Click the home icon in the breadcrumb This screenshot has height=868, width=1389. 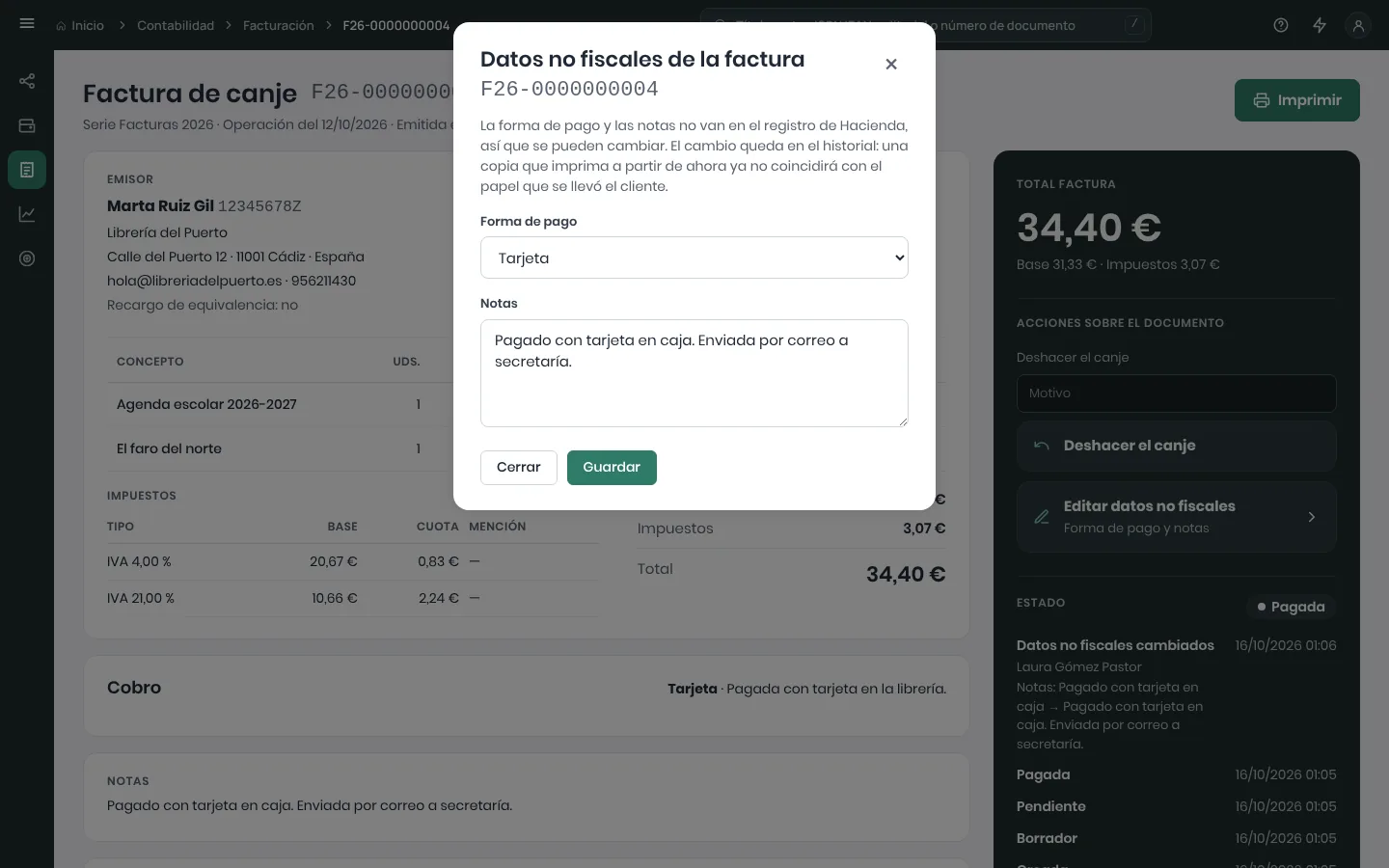tap(62, 26)
